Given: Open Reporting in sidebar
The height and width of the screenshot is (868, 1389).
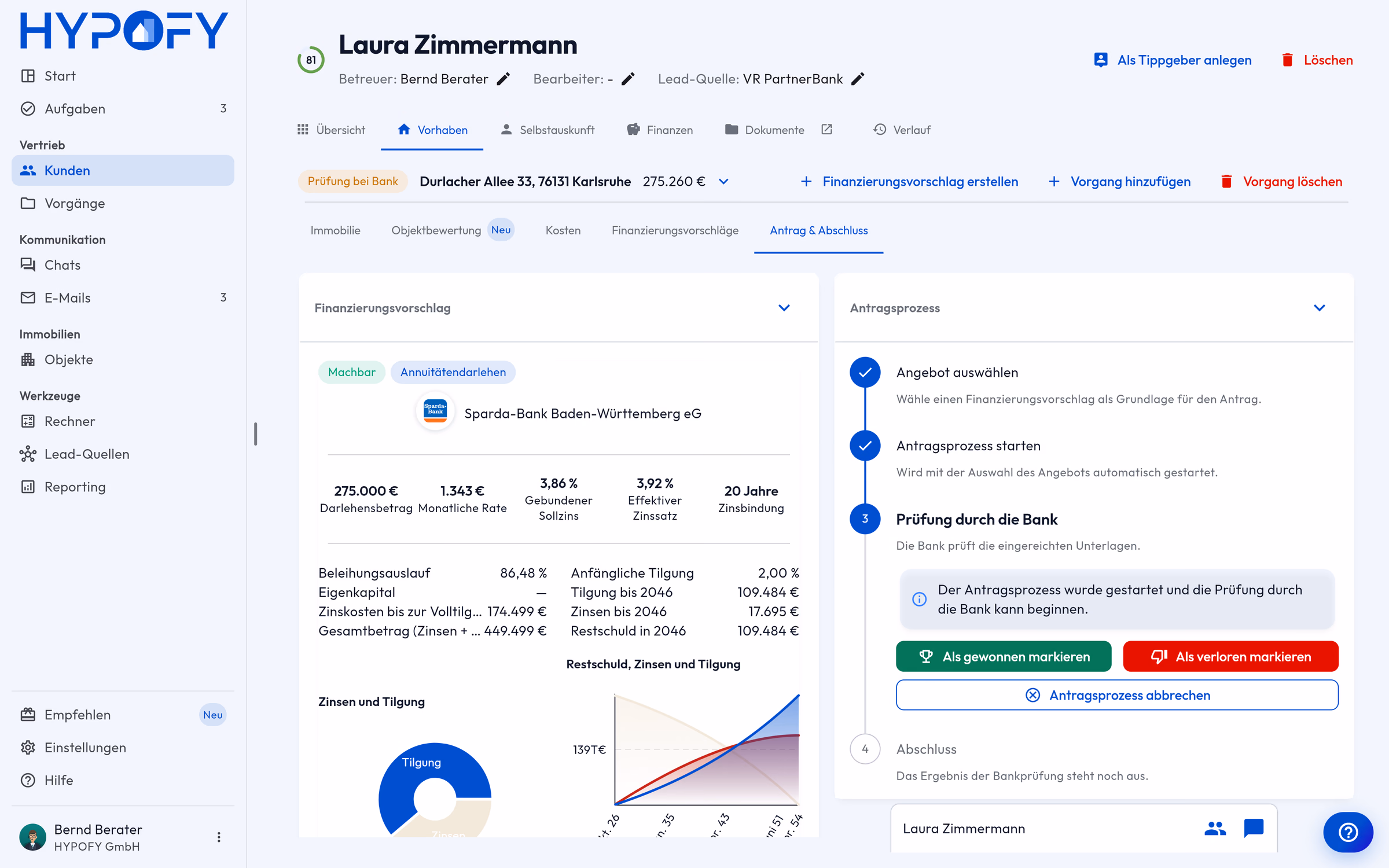Looking at the screenshot, I should click(x=123, y=487).
